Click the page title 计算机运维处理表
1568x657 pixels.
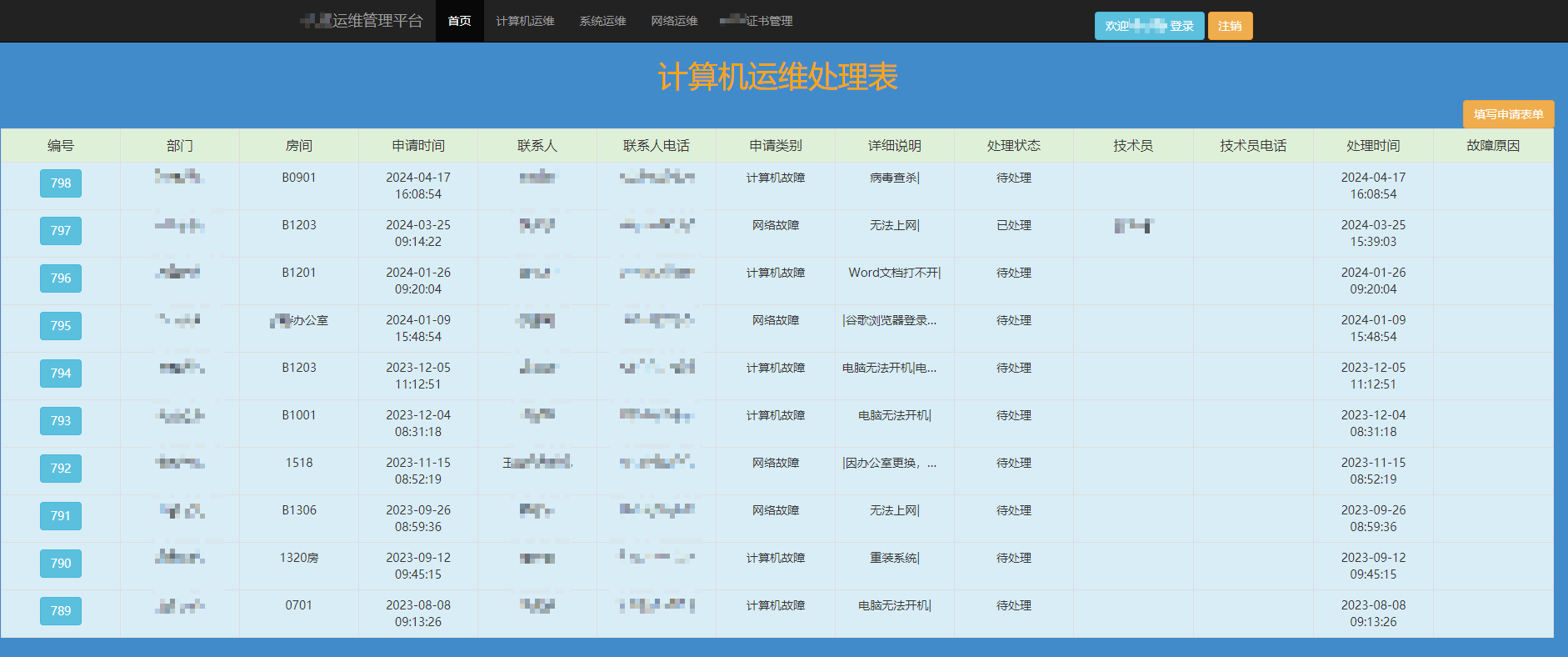[777, 77]
